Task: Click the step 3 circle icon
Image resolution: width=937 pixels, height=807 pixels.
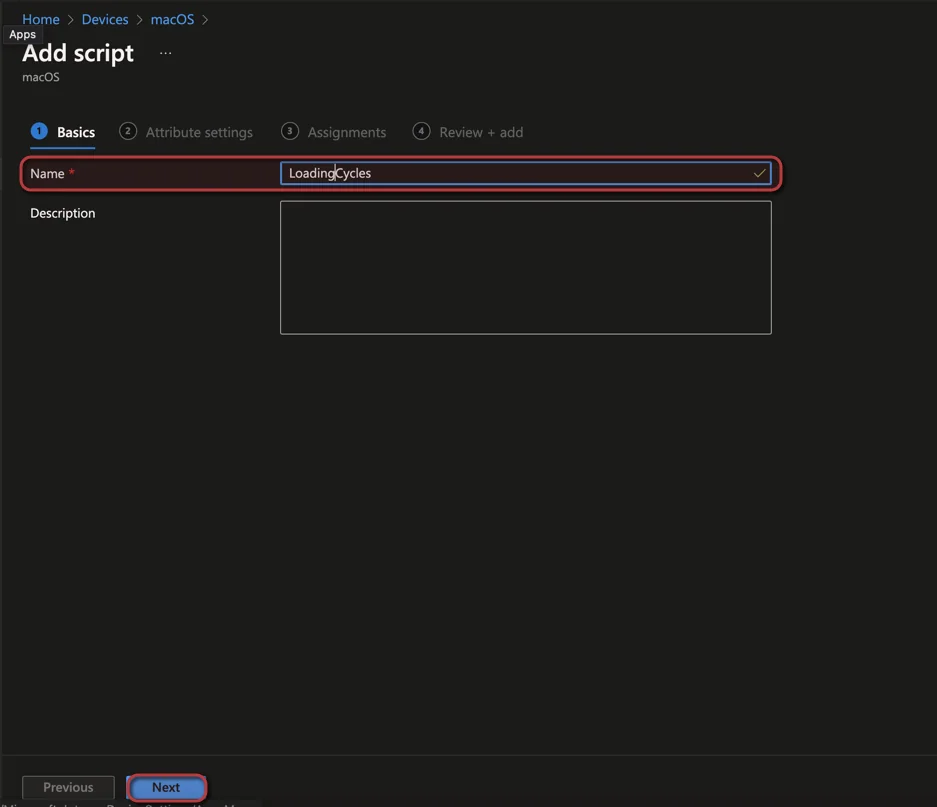Action: tap(290, 131)
